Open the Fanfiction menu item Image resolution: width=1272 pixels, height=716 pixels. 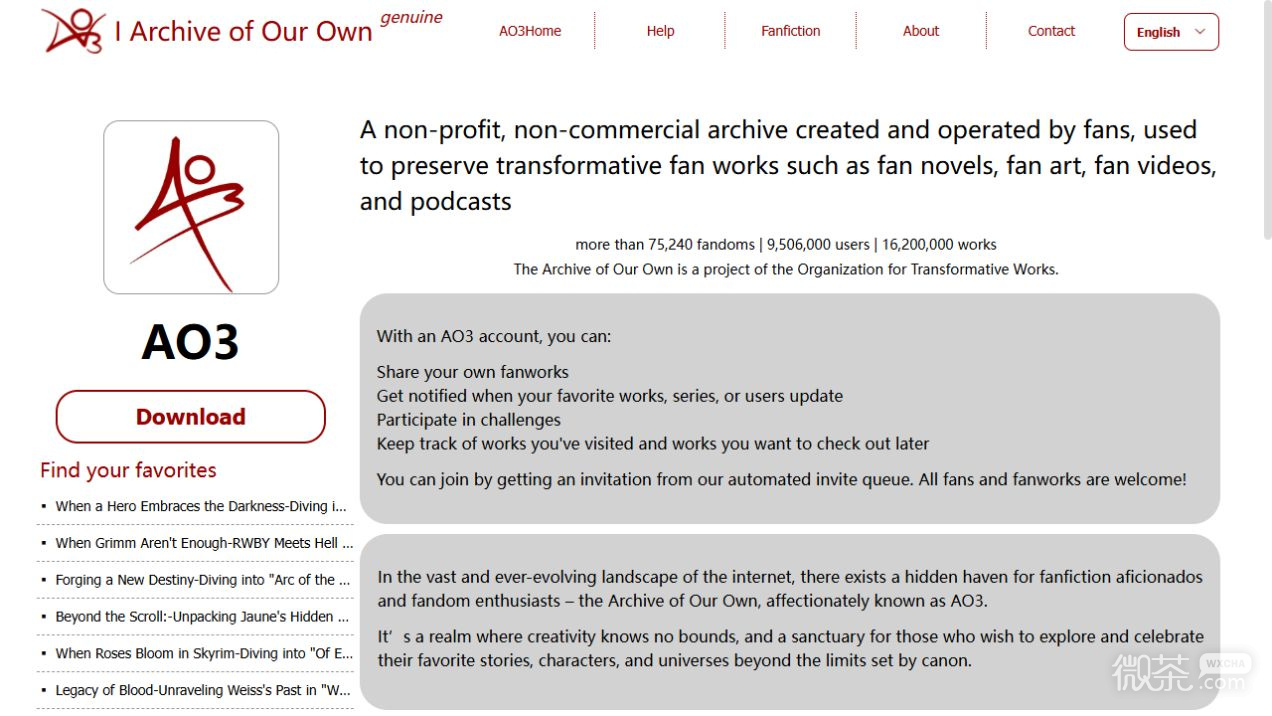click(790, 31)
